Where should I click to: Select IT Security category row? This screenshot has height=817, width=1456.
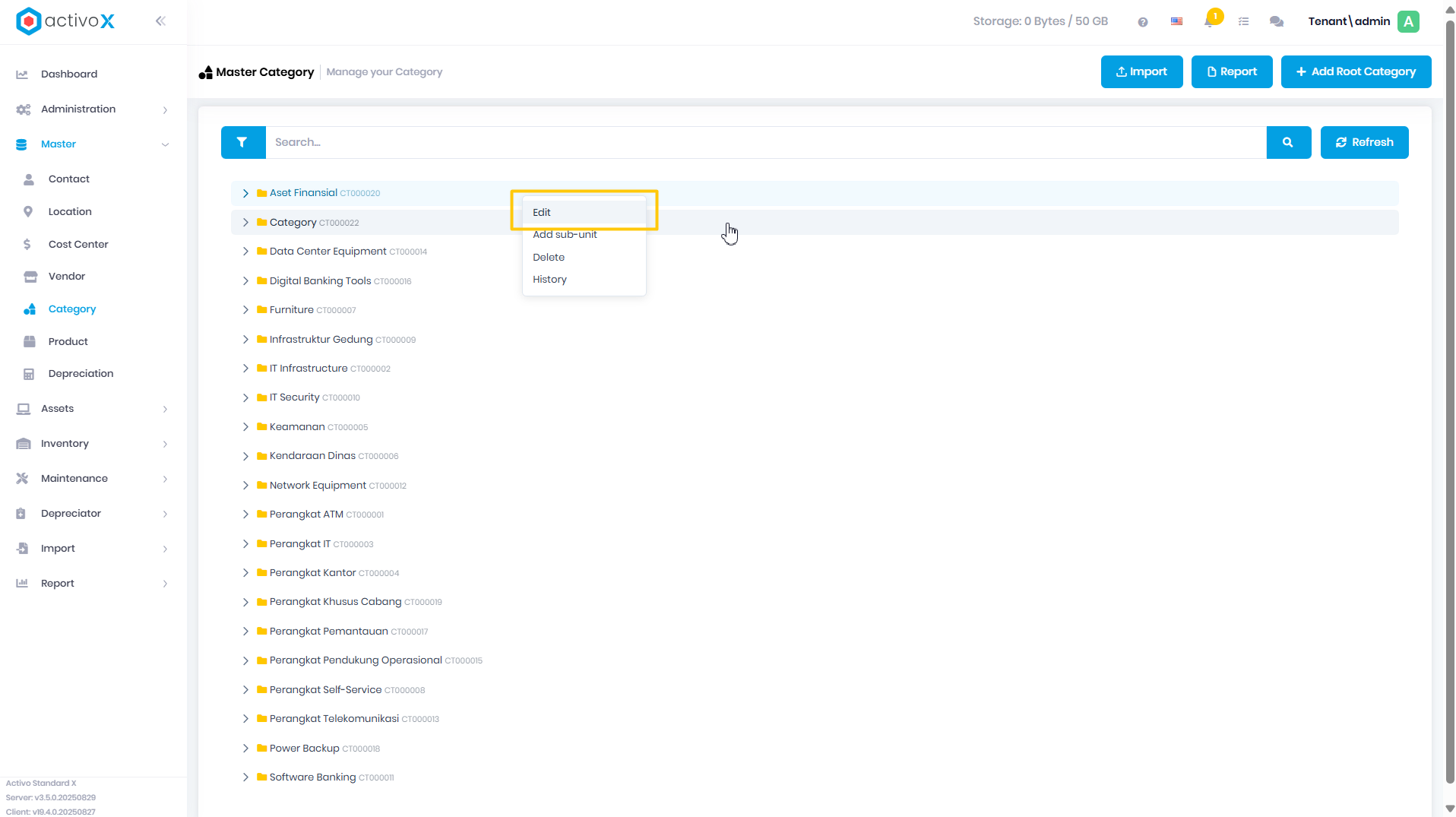pyautogui.click(x=814, y=397)
